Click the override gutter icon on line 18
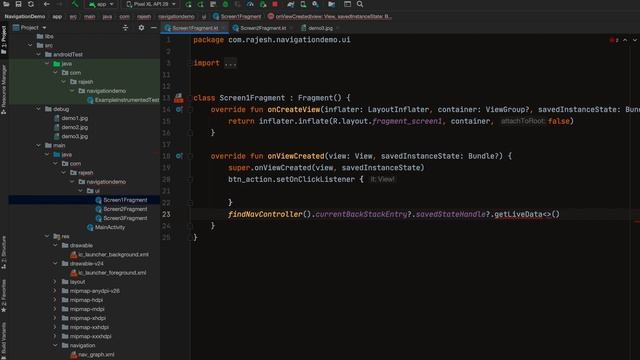Viewport: 640px width, 360px height. click(179, 156)
